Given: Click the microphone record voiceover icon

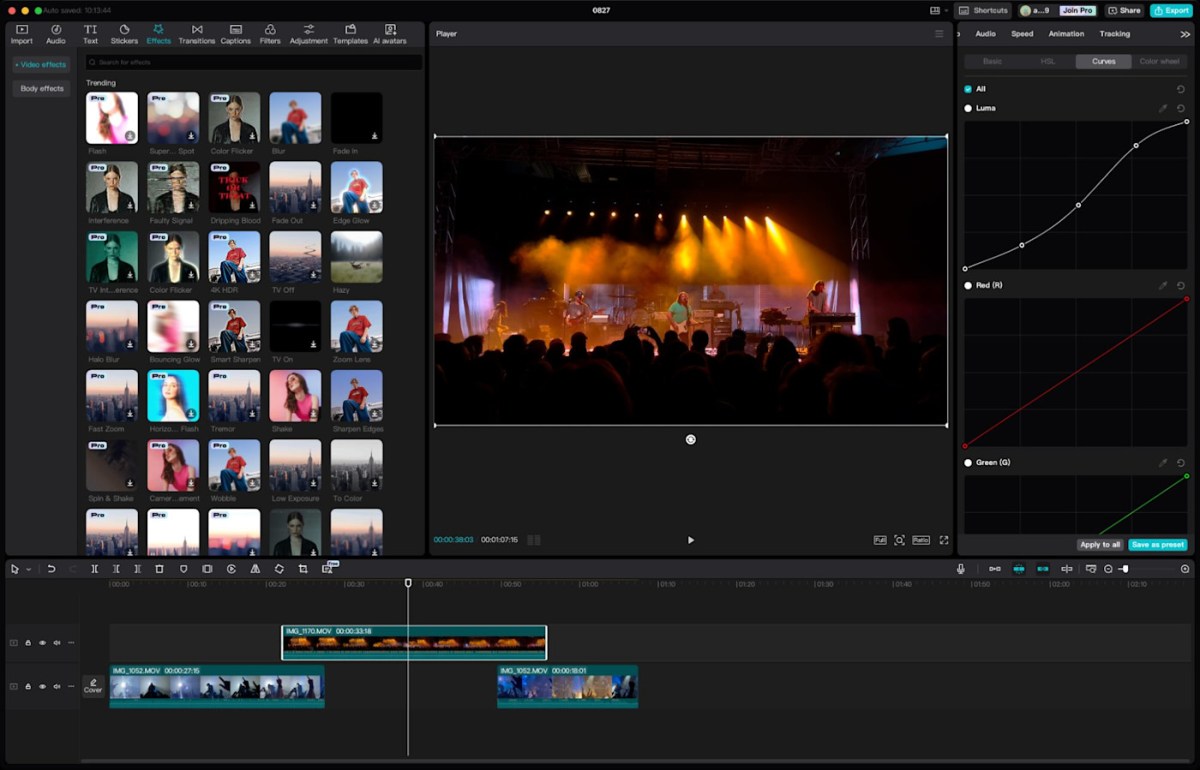Looking at the screenshot, I should pyautogui.click(x=960, y=569).
